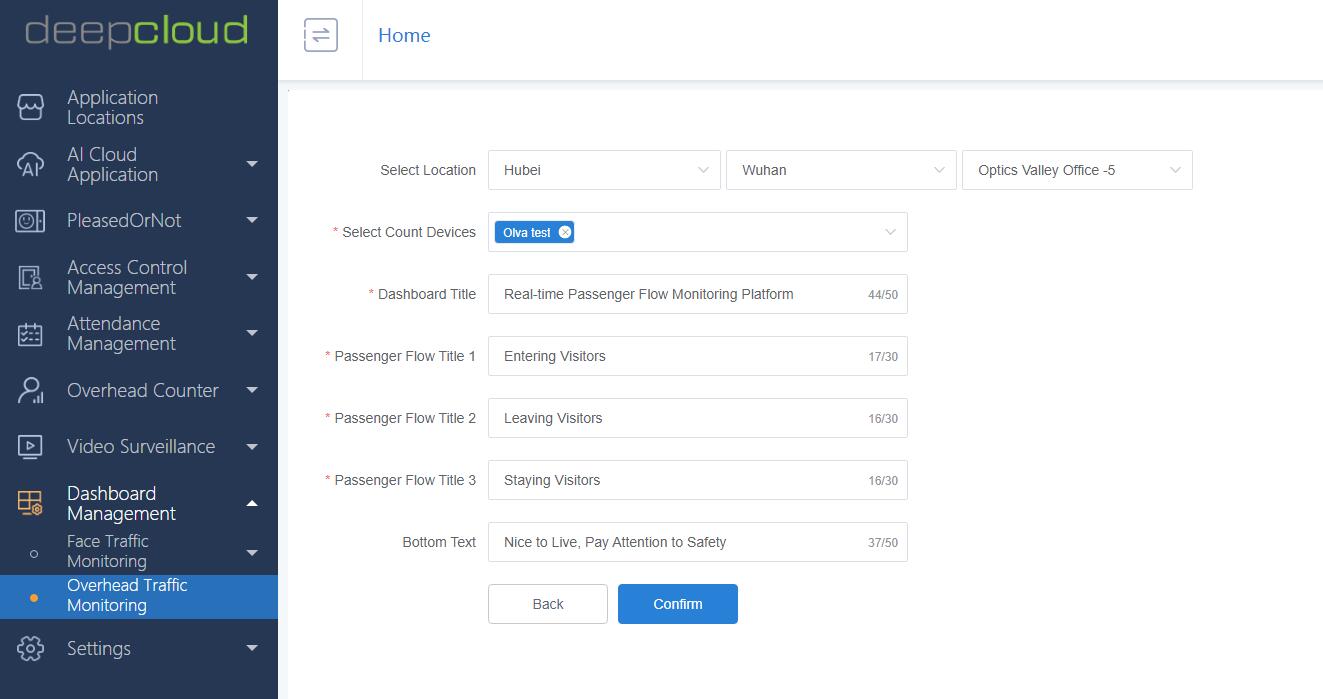Select Overhead Traffic Monitoring menu item
1323x699 pixels.
click(127, 595)
